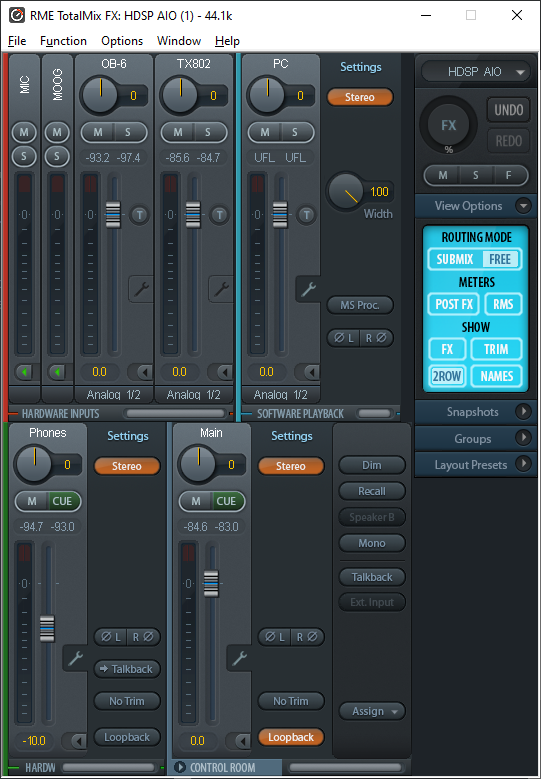Image resolution: width=541 pixels, height=779 pixels.
Task: Click TX802 pan knob
Action: pos(180,95)
